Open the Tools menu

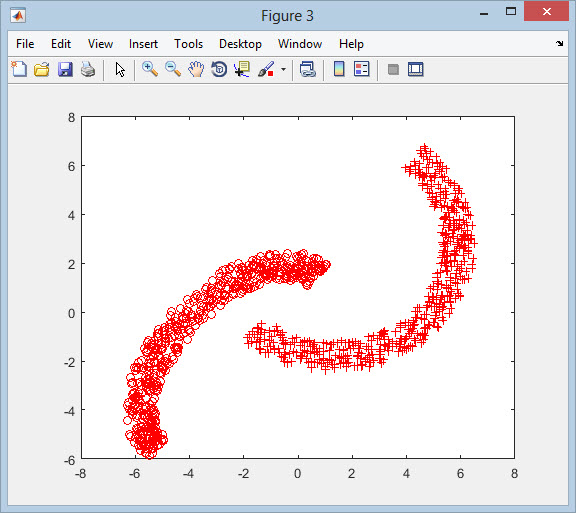click(x=188, y=44)
